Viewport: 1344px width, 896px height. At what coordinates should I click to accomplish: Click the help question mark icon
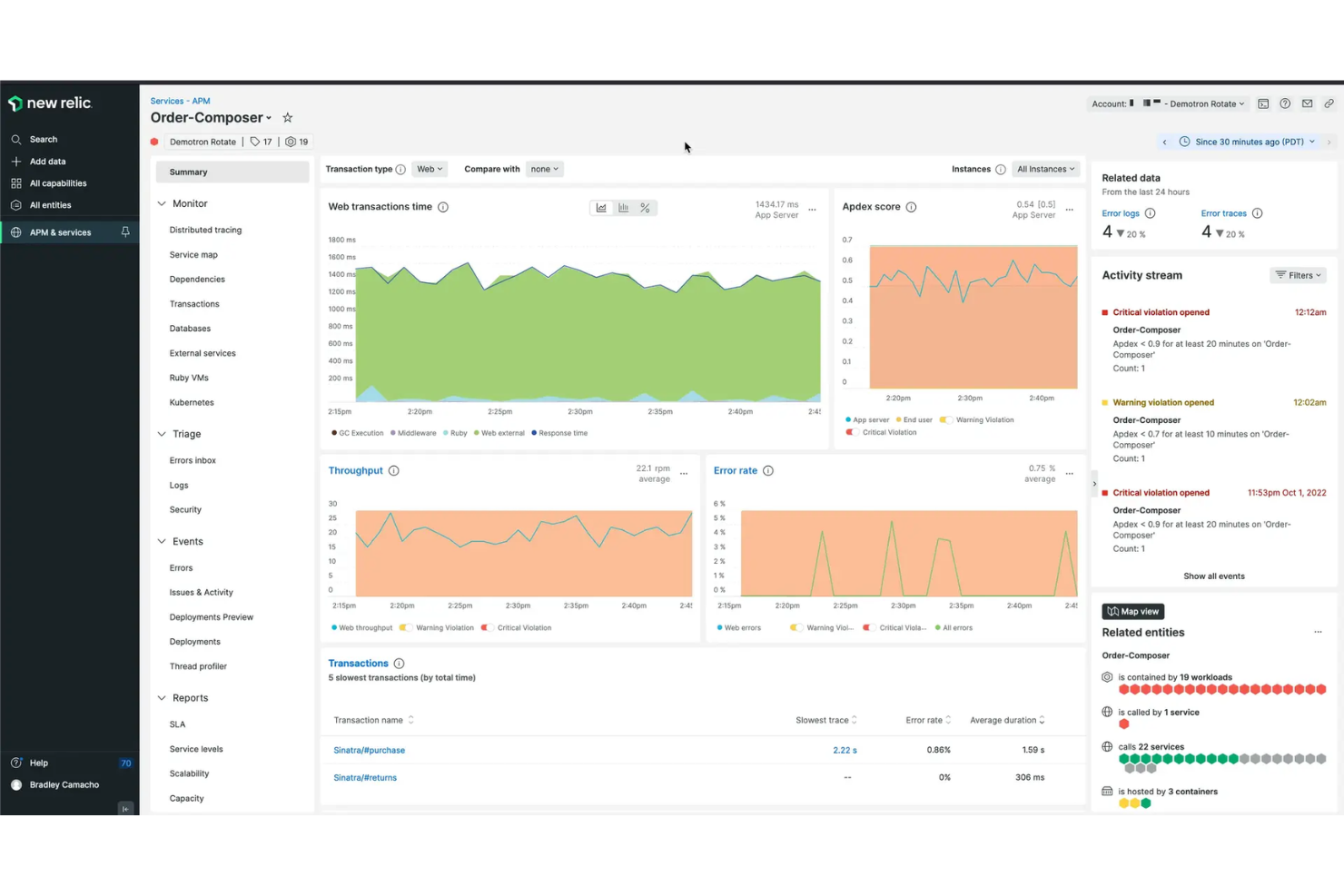[1285, 103]
